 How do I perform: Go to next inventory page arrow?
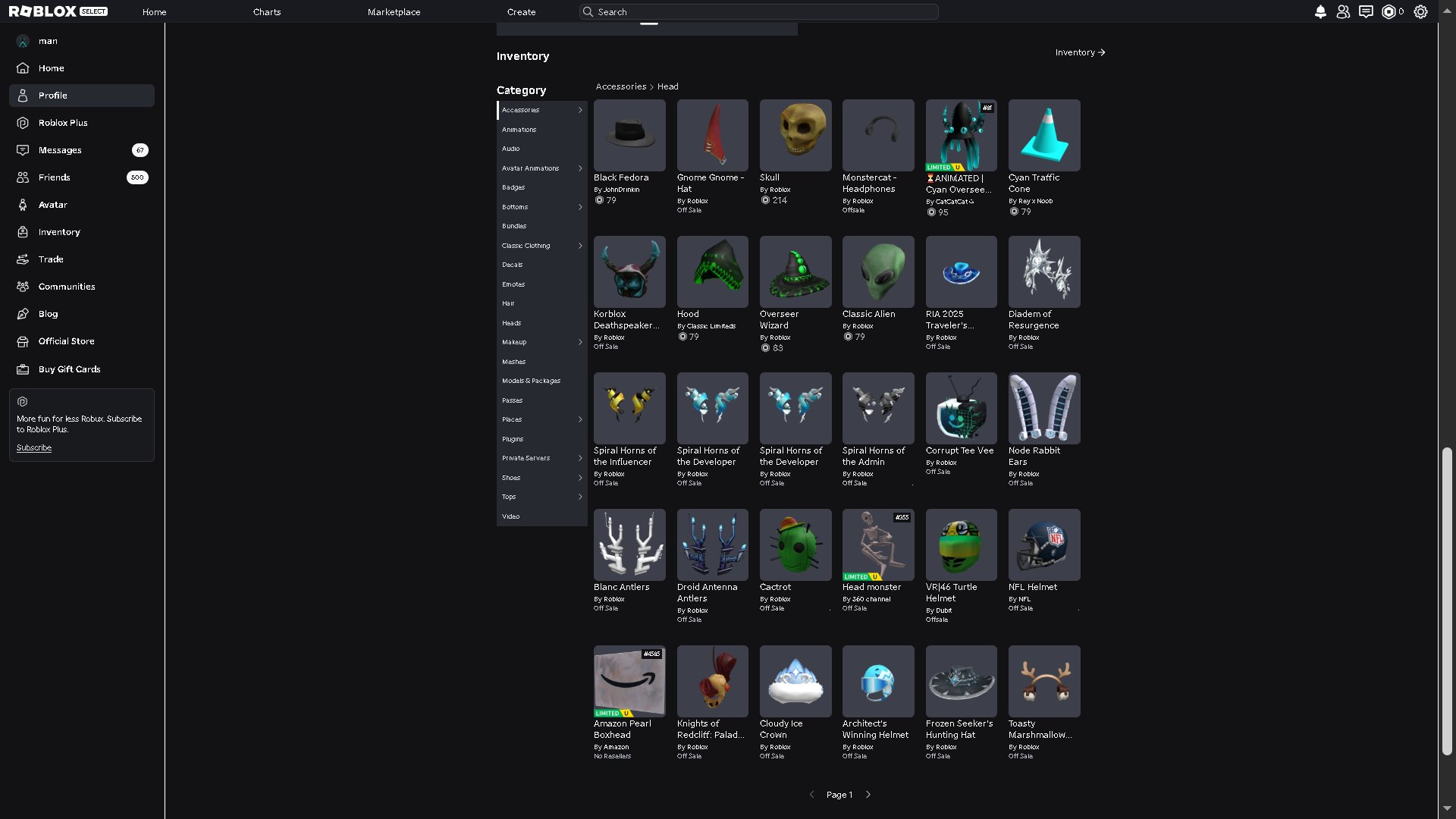868,795
